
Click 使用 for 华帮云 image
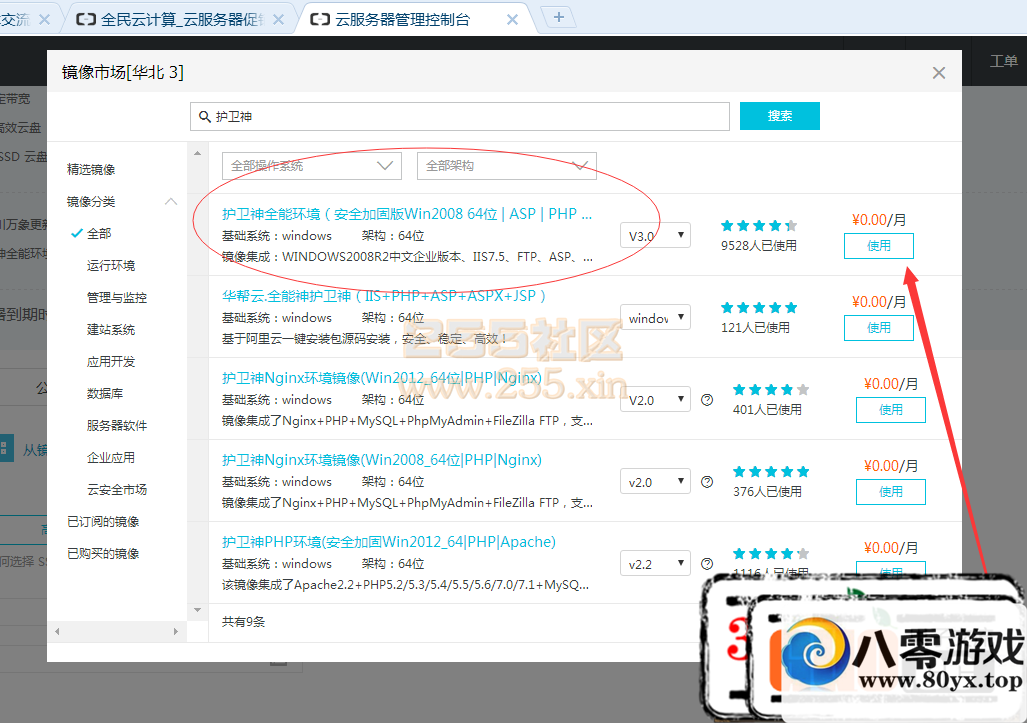[x=878, y=328]
